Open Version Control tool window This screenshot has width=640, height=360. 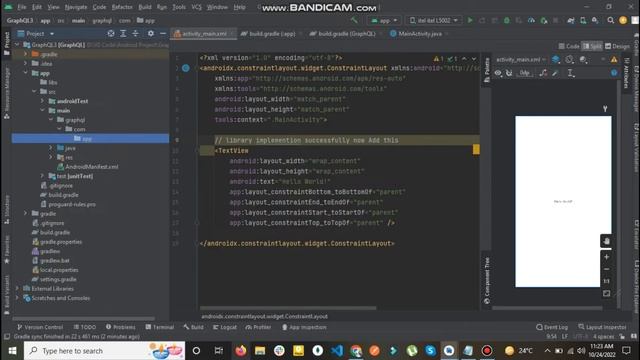pyautogui.click(x=40, y=327)
